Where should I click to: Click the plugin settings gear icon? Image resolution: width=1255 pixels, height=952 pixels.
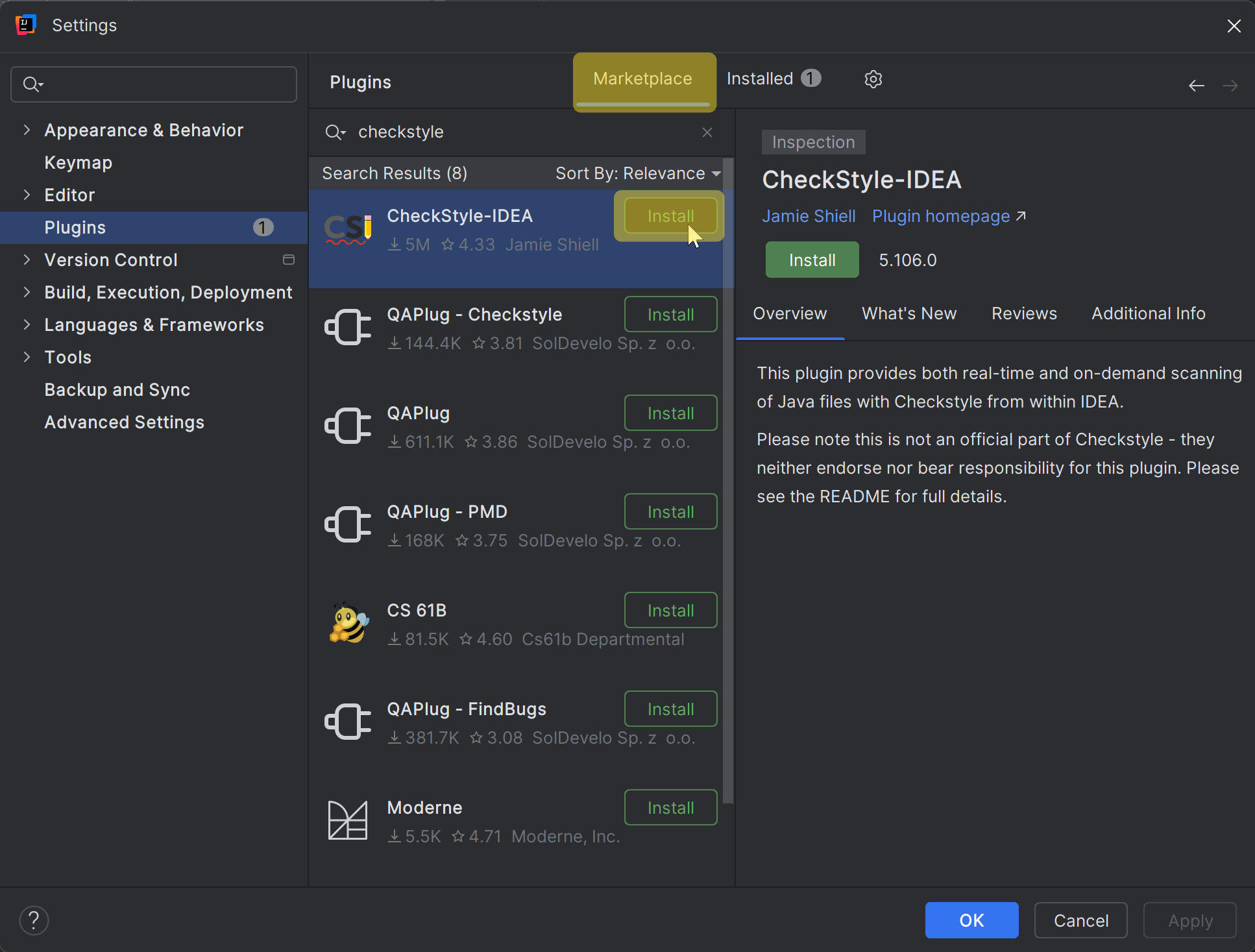point(873,79)
